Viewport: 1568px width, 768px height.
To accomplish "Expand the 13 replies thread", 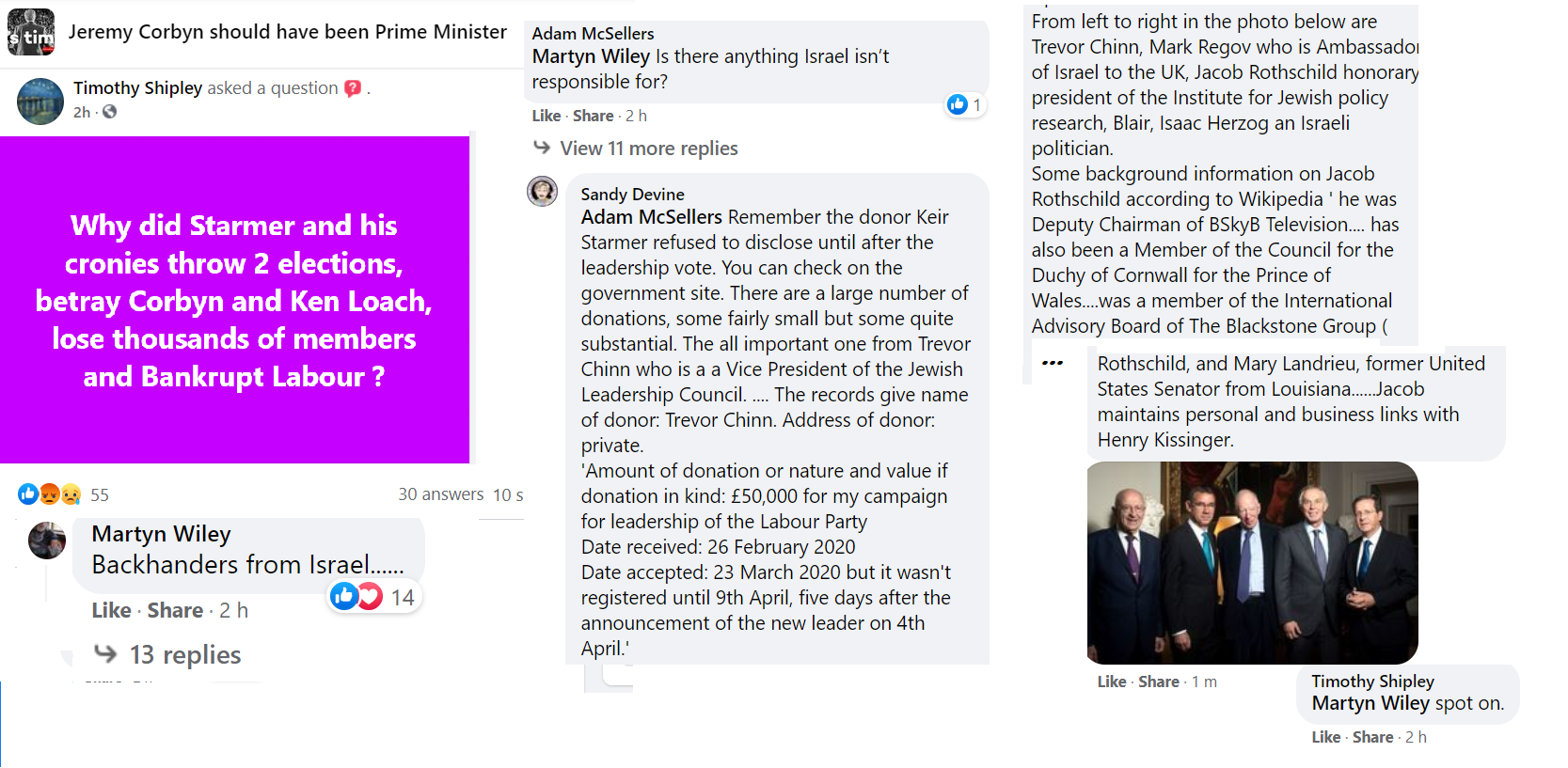I will [x=184, y=654].
